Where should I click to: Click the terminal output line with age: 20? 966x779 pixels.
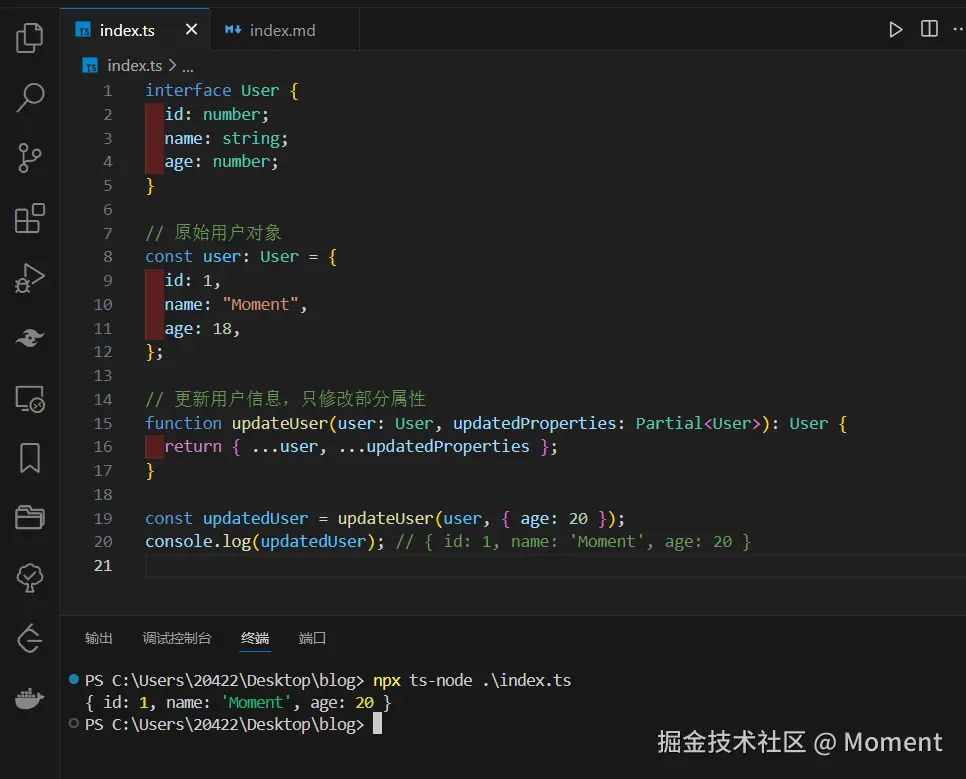click(x=238, y=703)
